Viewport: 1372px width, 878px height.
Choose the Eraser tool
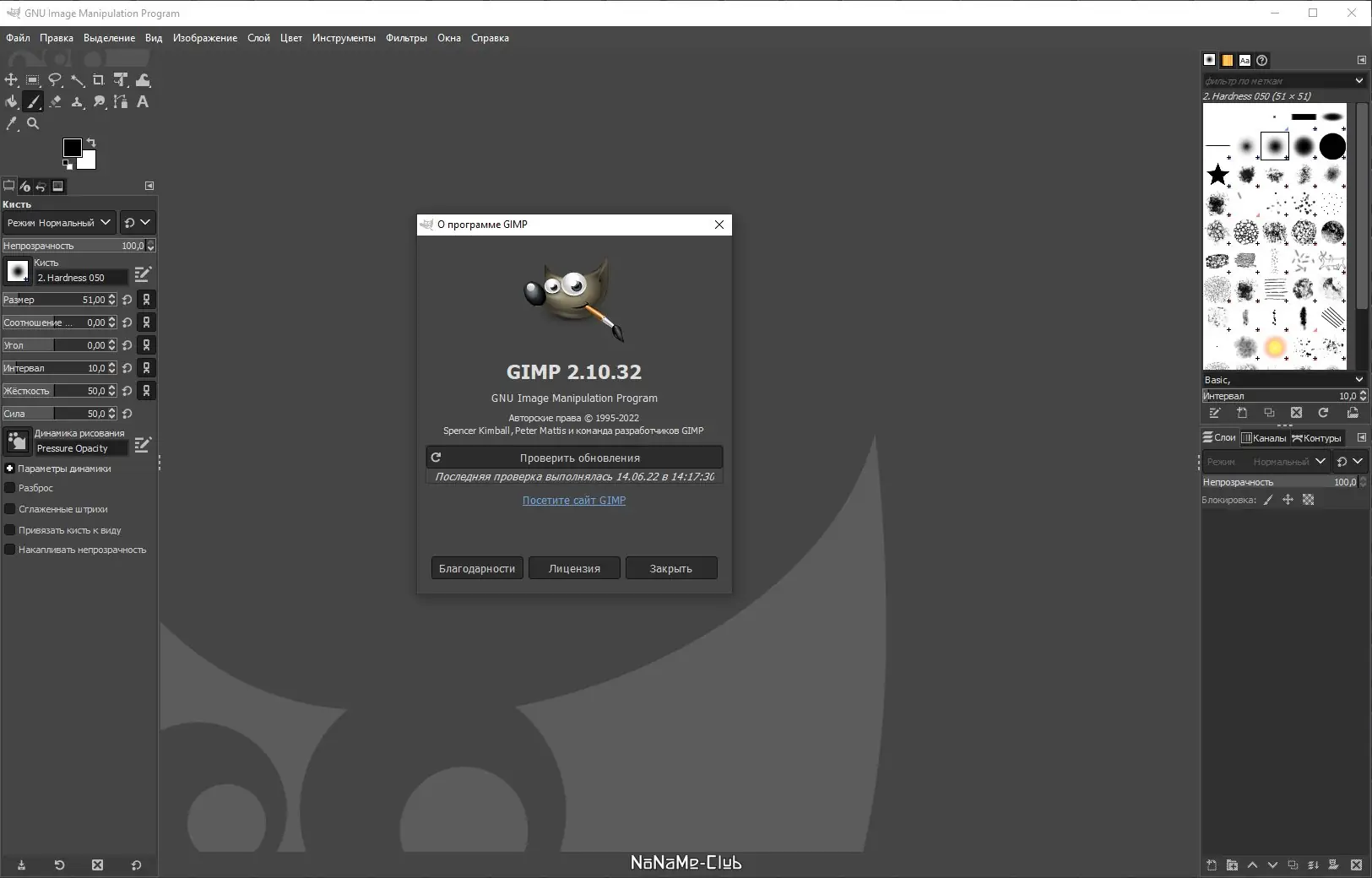click(x=55, y=101)
